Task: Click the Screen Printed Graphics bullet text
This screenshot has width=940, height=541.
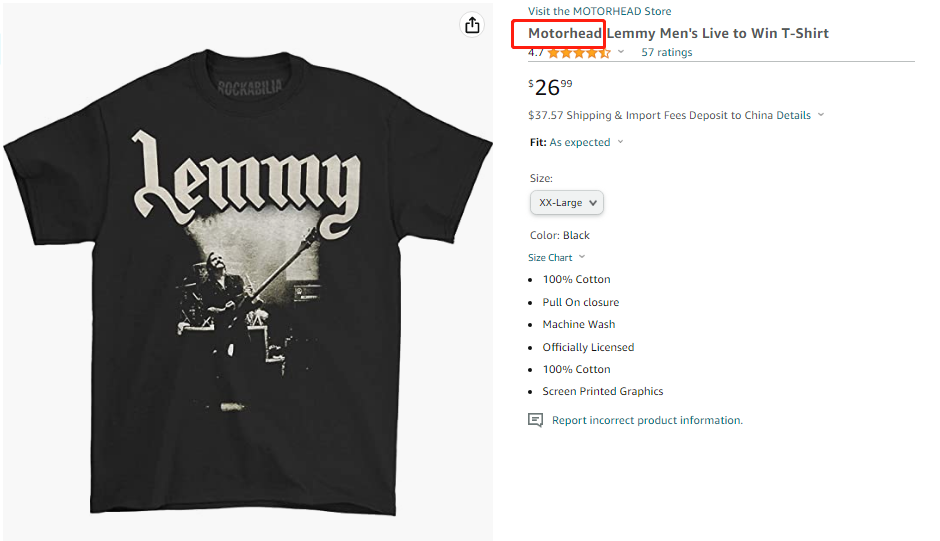Action: [602, 392]
